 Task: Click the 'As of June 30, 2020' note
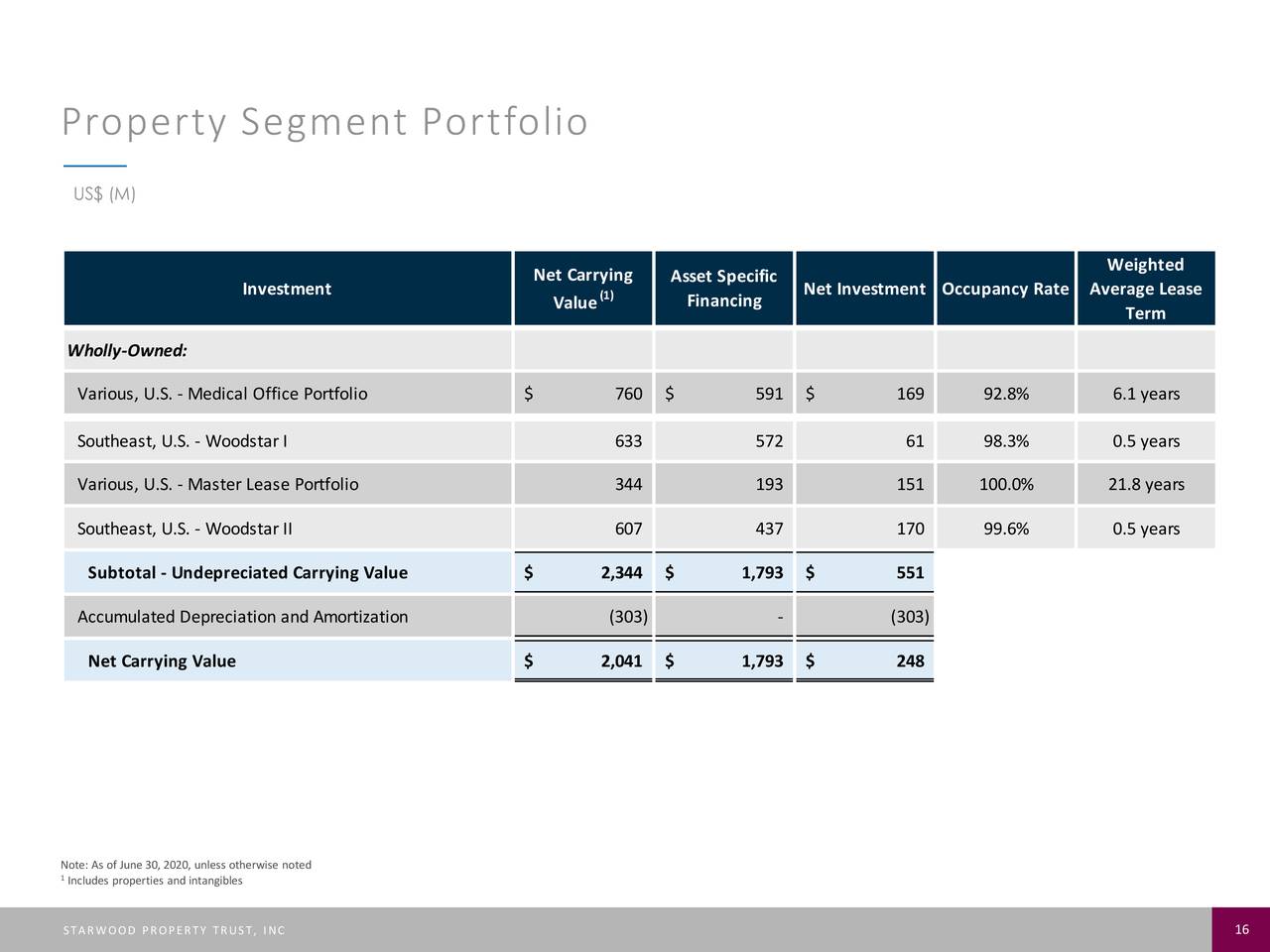pos(186,865)
